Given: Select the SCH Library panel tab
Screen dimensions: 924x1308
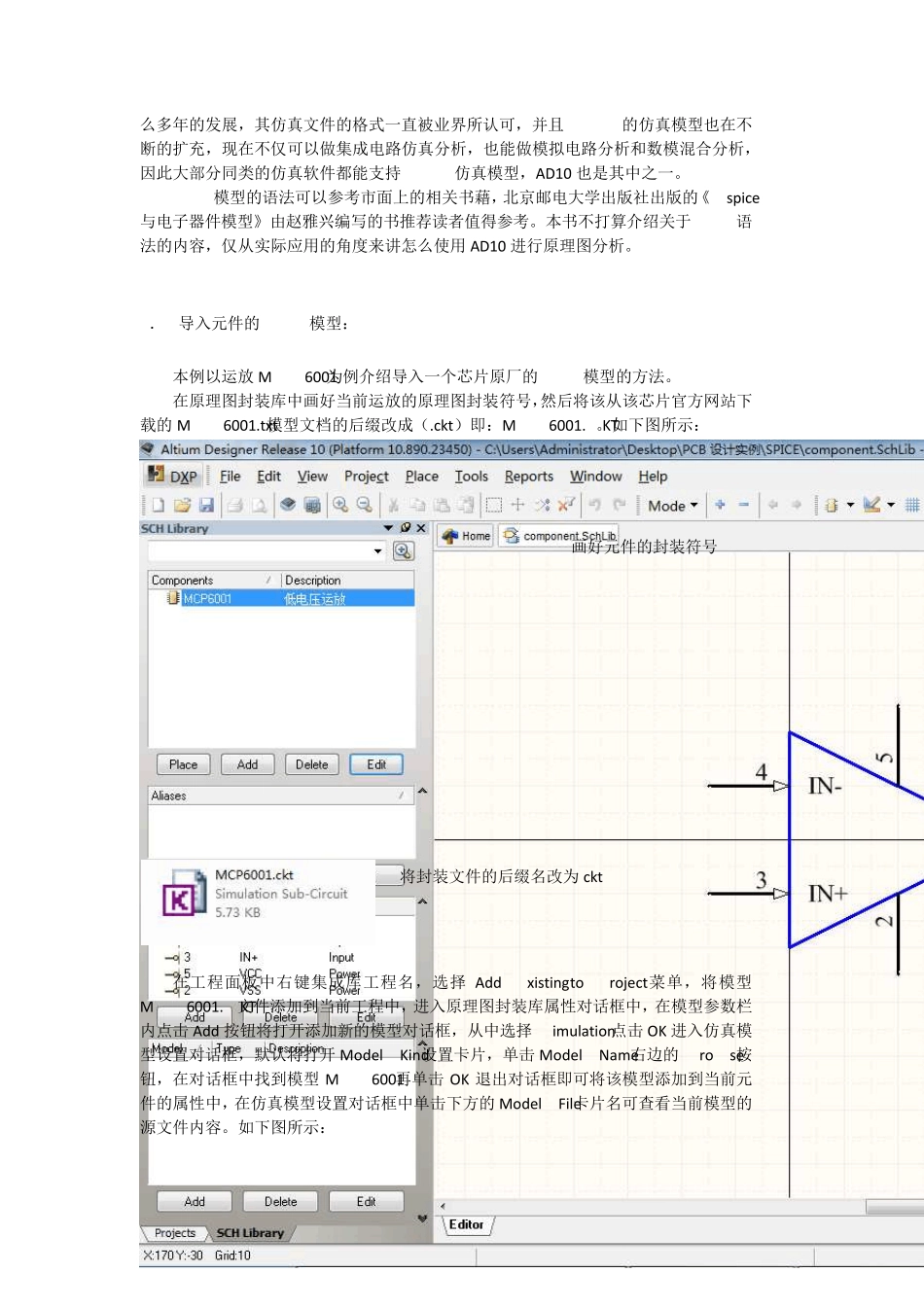Looking at the screenshot, I should [x=250, y=1233].
